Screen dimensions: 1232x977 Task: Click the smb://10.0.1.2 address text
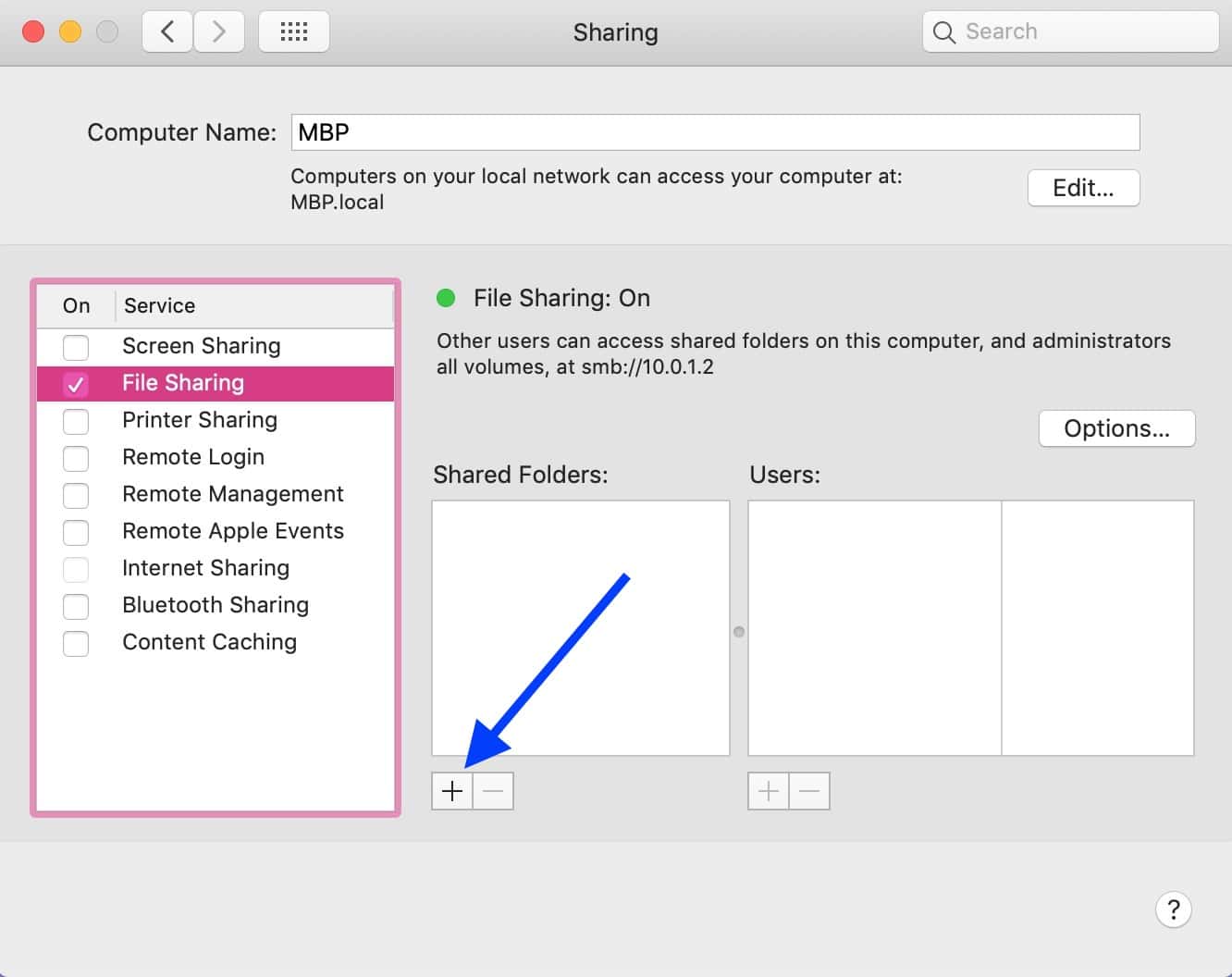pyautogui.click(x=647, y=366)
